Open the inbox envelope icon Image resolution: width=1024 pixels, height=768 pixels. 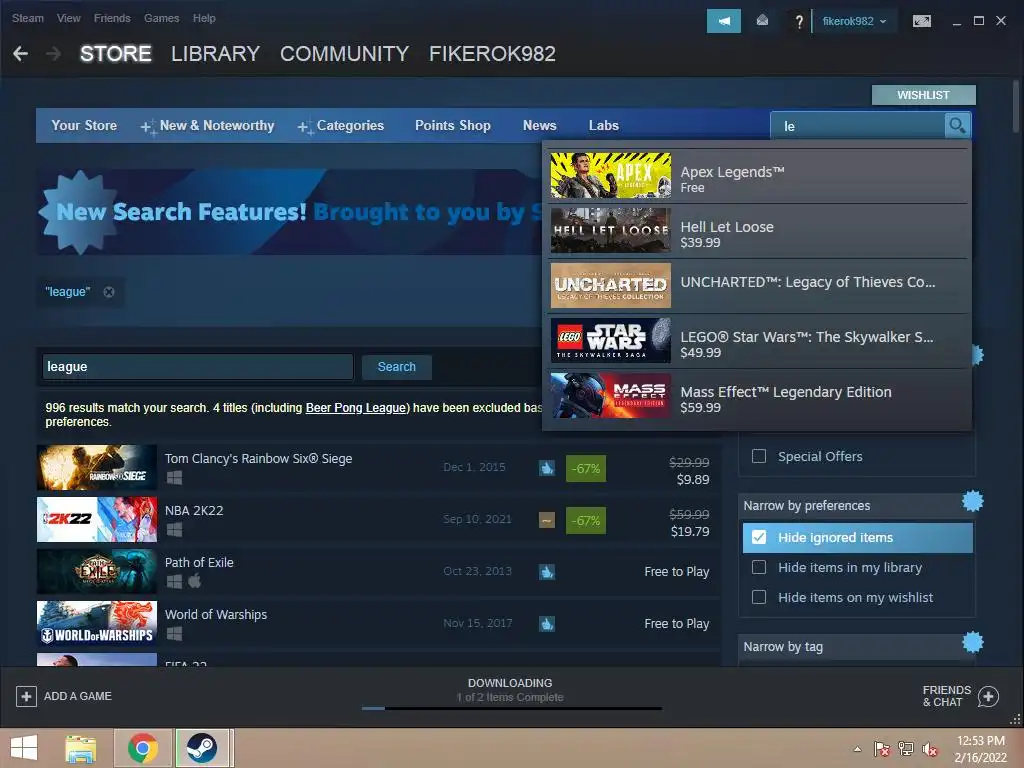tap(762, 21)
